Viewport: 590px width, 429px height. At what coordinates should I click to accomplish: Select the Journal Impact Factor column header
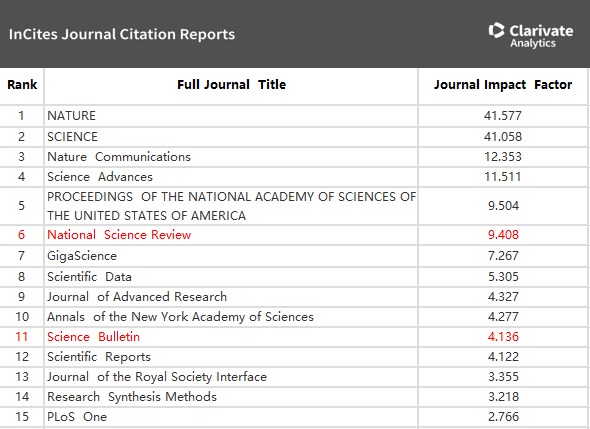(503, 85)
